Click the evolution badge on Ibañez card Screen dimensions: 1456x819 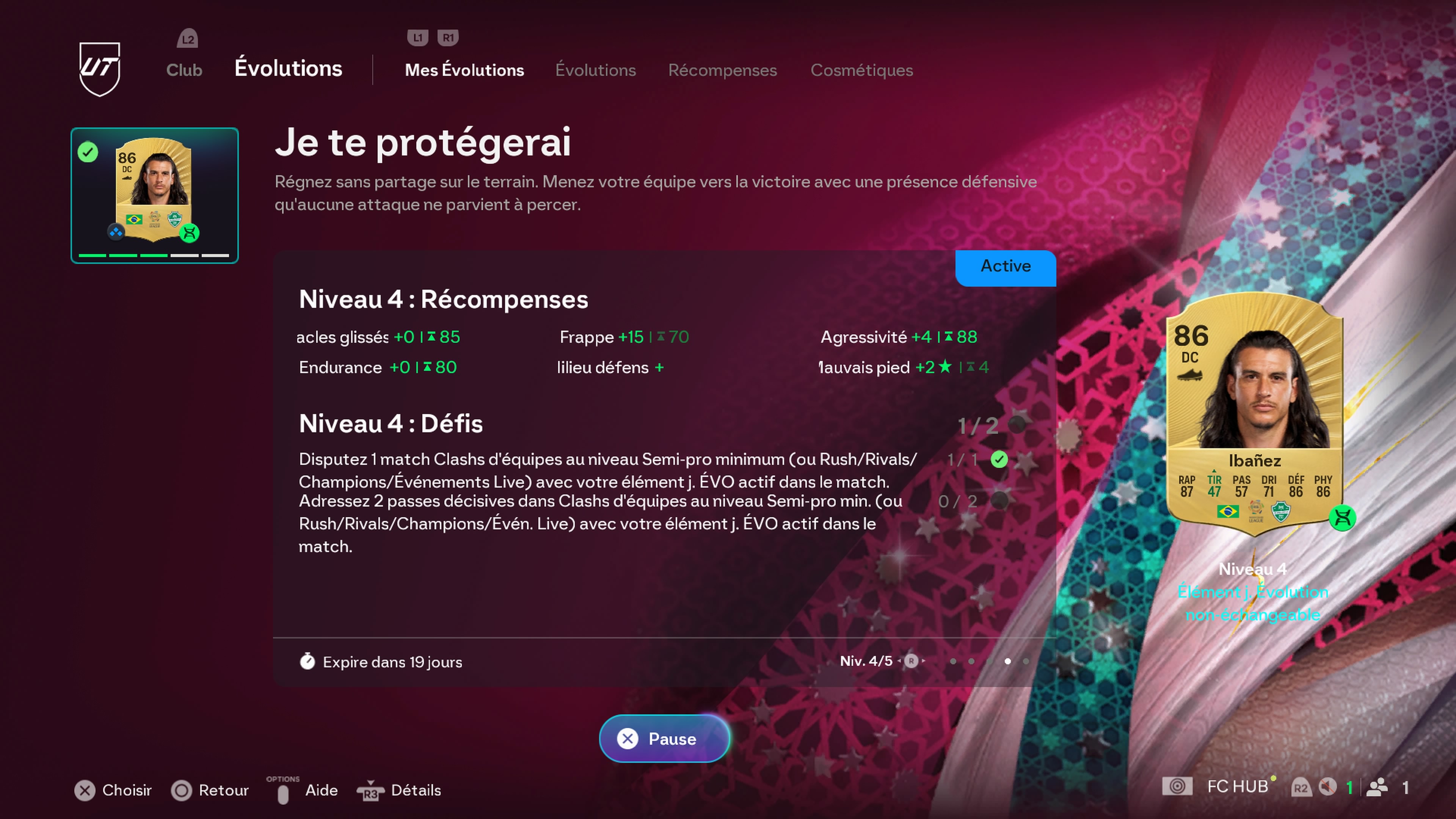pyautogui.click(x=1342, y=518)
